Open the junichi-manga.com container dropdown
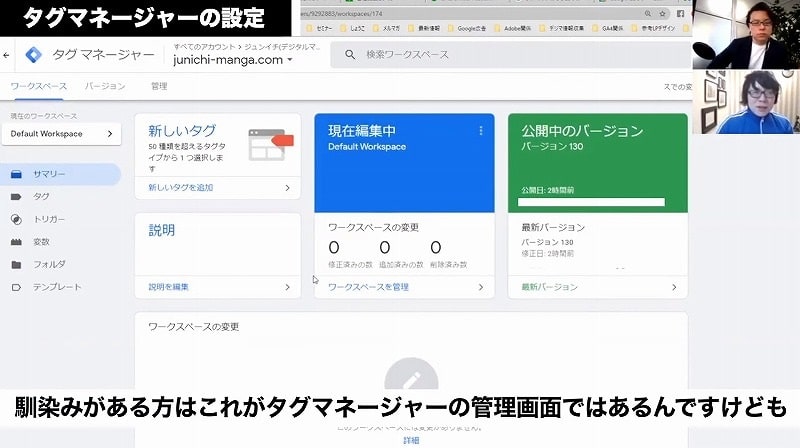The image size is (800, 448). [233, 60]
